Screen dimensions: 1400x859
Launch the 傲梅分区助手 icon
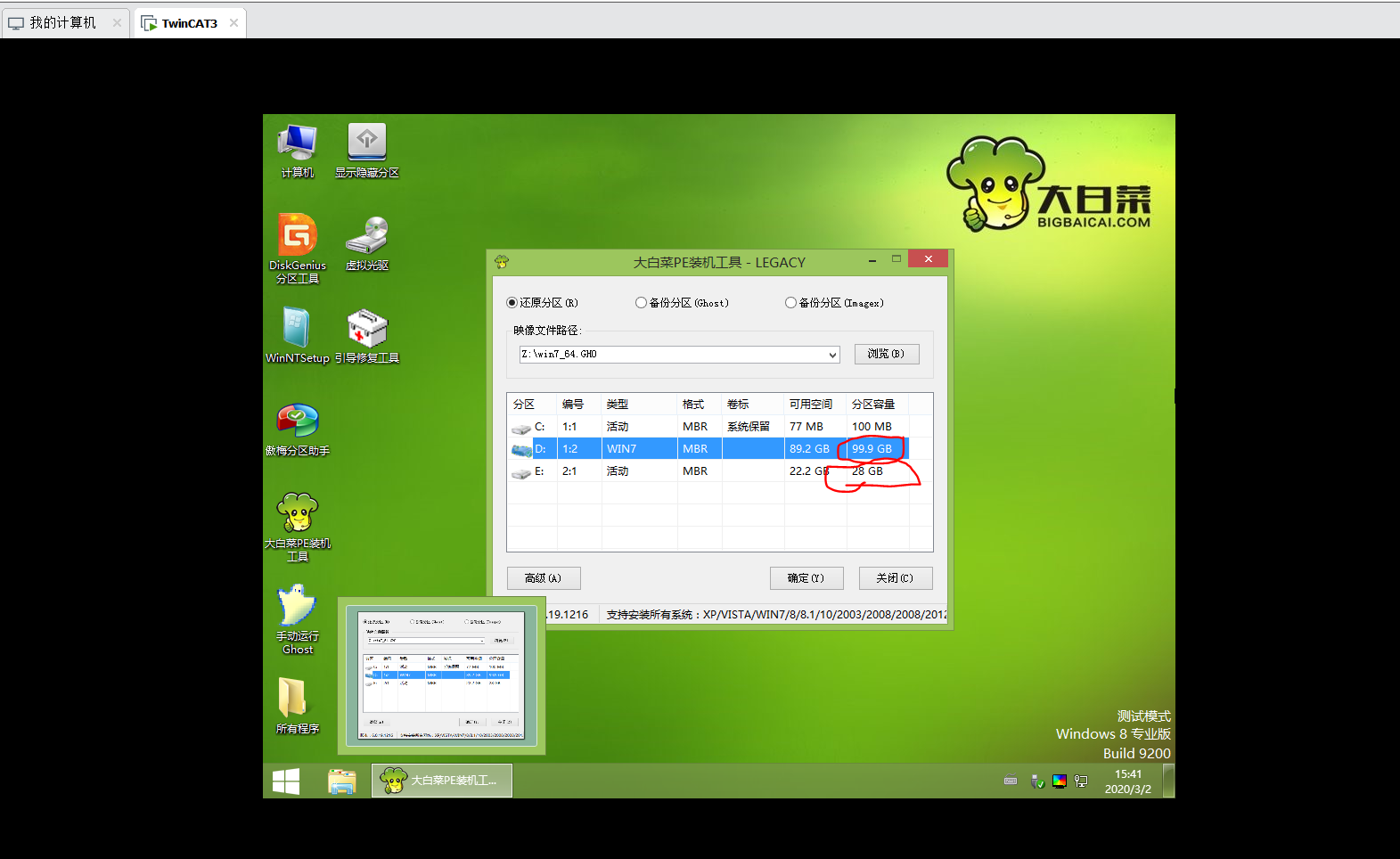(298, 429)
